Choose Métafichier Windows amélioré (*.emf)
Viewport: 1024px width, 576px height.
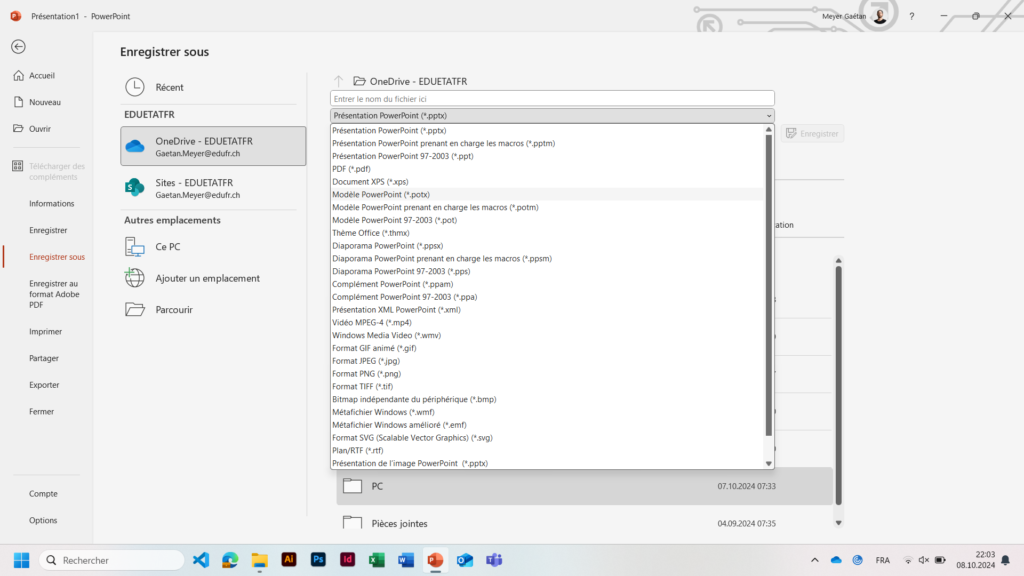click(x=547, y=425)
